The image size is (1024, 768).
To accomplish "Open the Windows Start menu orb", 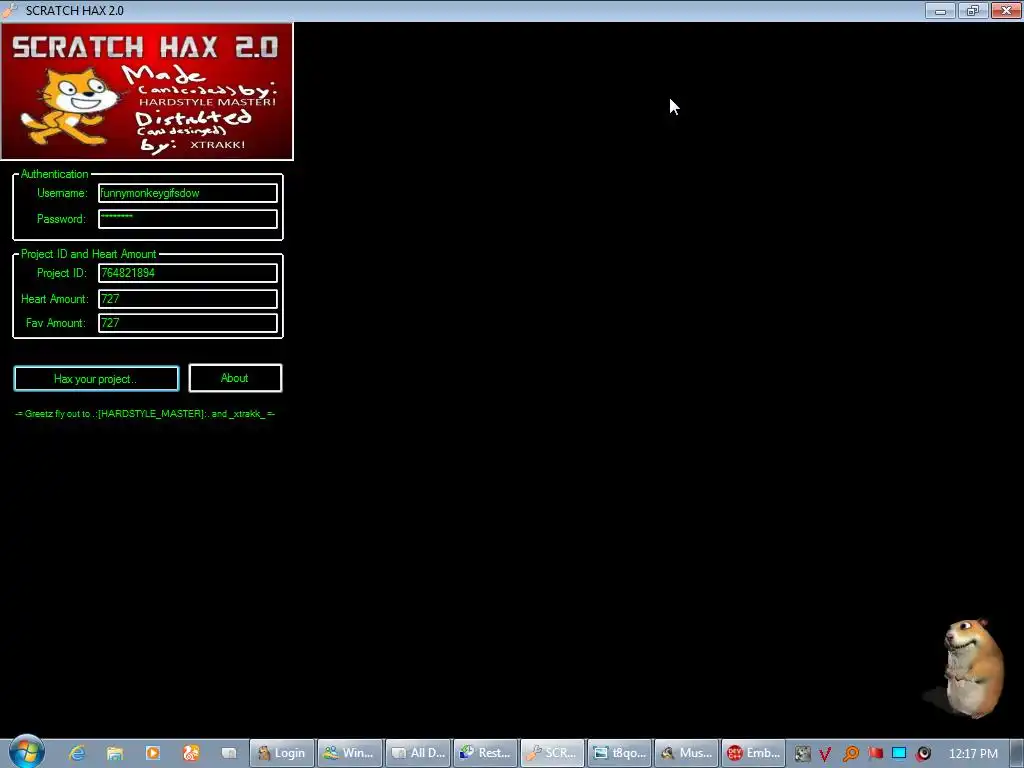I will (x=26, y=752).
